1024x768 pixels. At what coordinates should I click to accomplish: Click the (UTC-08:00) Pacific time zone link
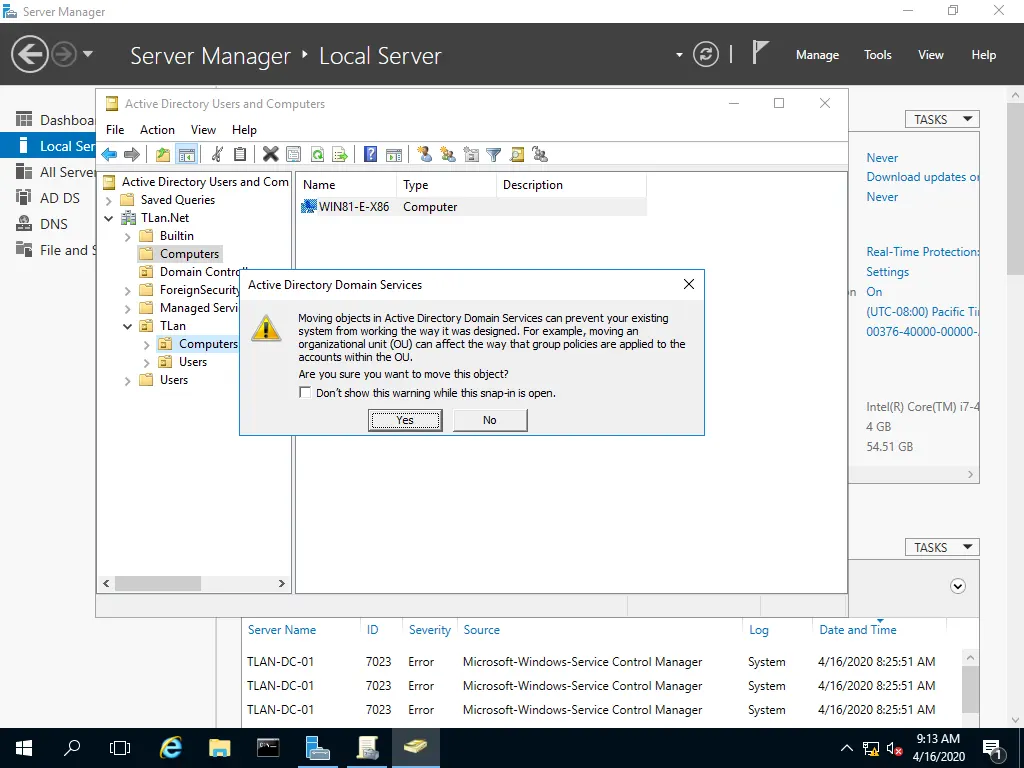click(923, 312)
